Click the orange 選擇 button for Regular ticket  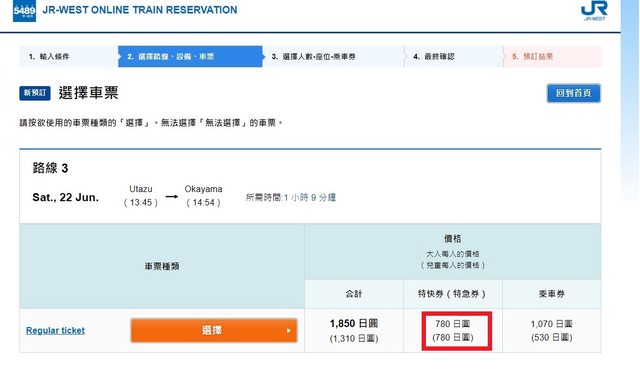tap(214, 330)
